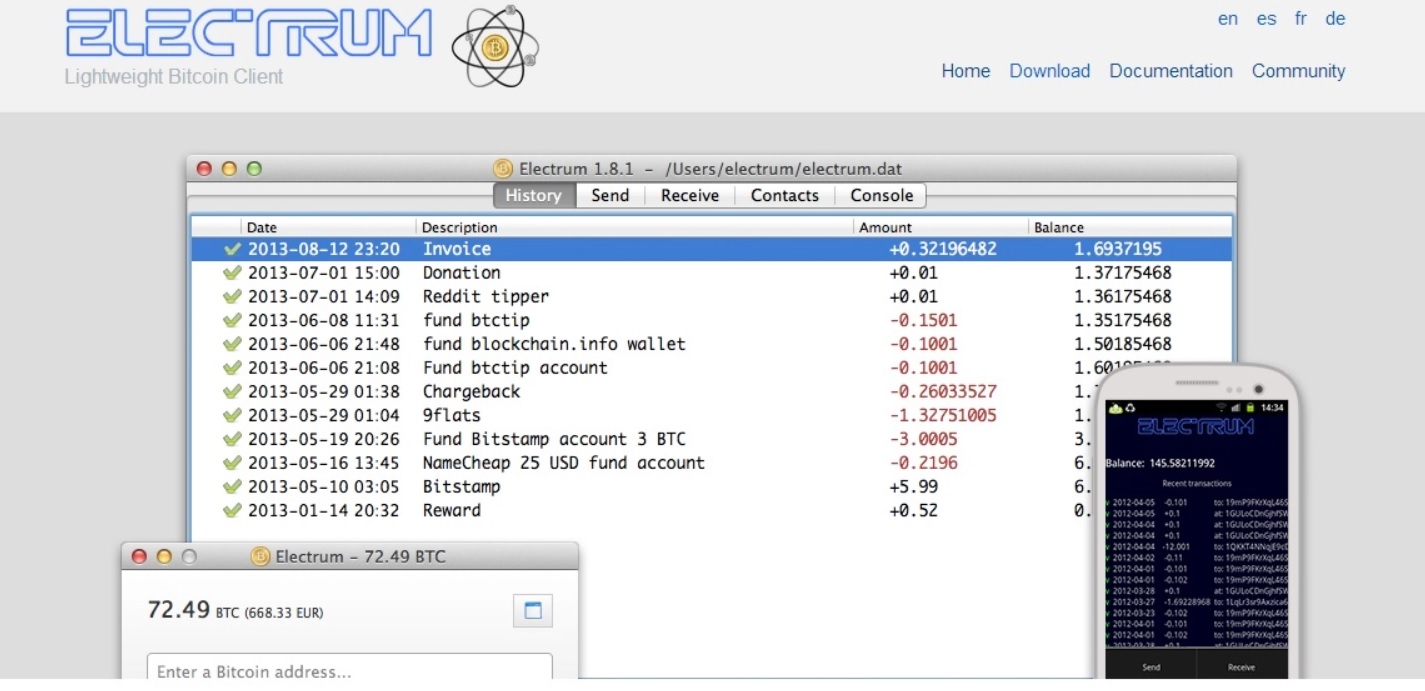Click the Bitcoin atom logo icon
The width and height of the screenshot is (1425, 691).
click(x=495, y=46)
